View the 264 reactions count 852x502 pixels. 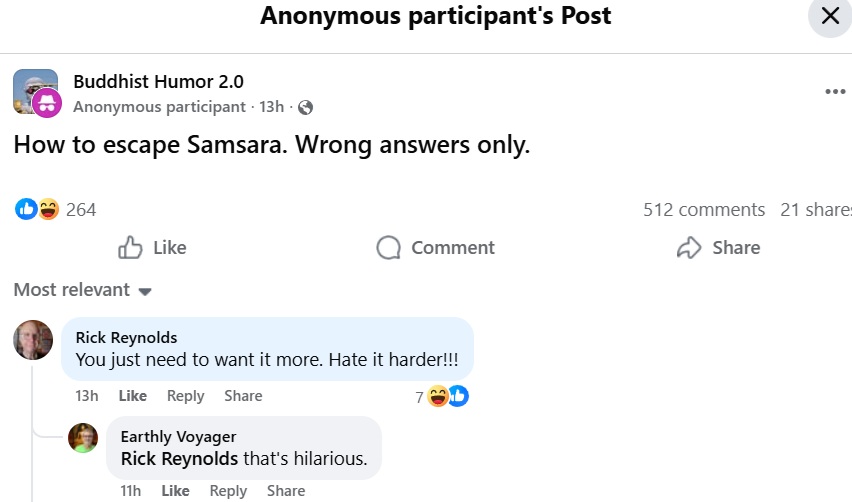tap(81, 209)
